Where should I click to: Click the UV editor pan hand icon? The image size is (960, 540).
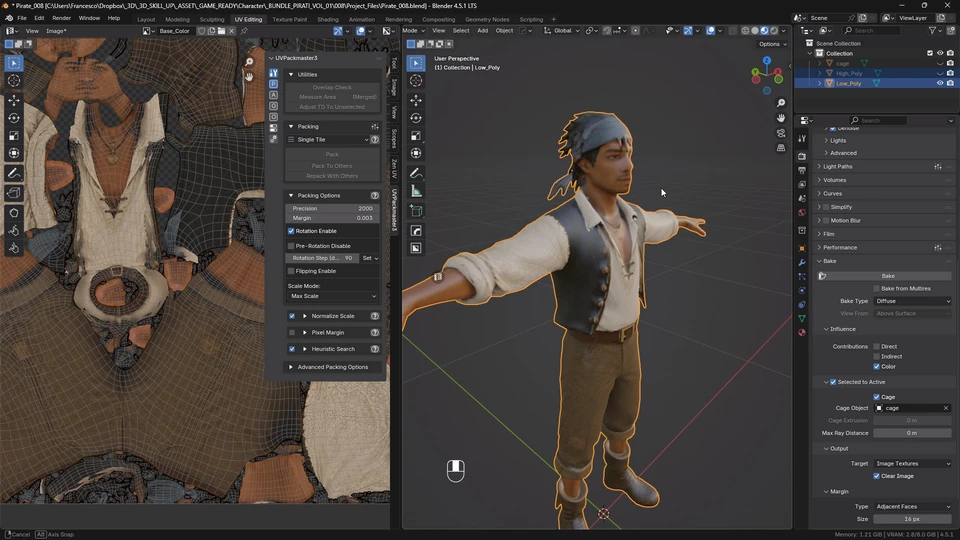point(249,77)
